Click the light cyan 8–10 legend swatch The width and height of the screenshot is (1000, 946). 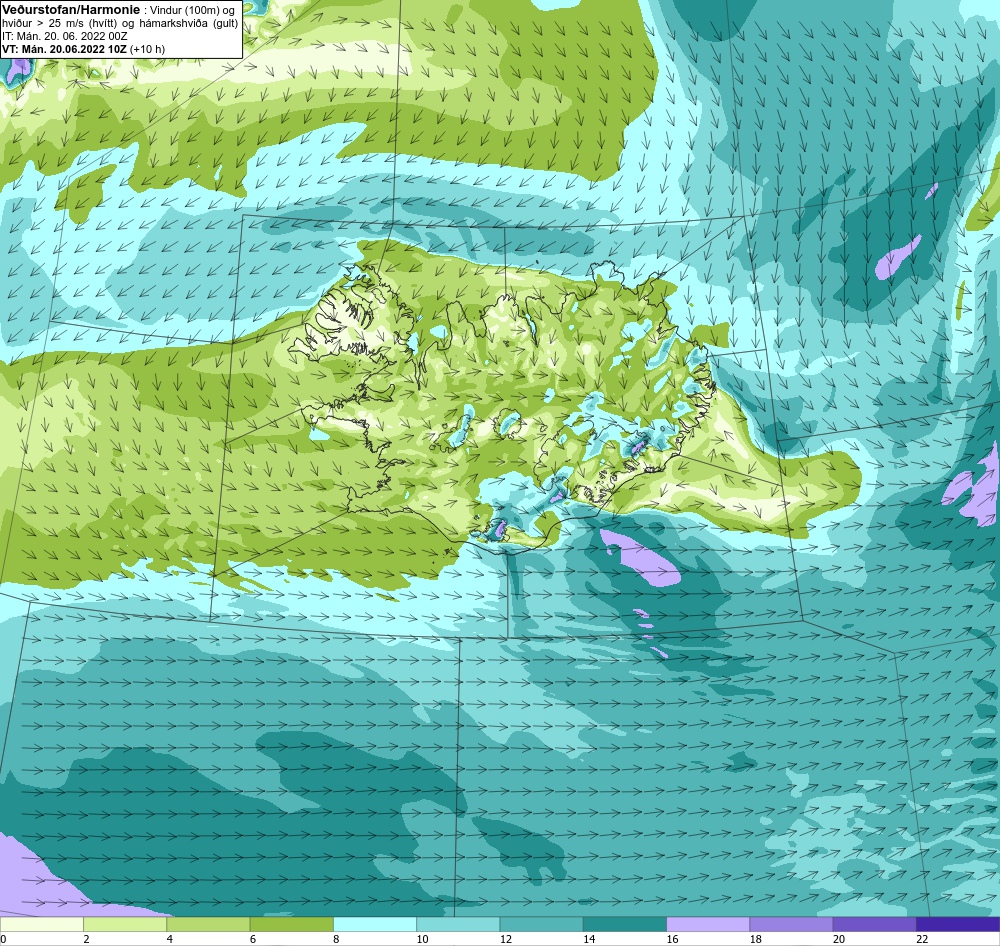[x=375, y=924]
